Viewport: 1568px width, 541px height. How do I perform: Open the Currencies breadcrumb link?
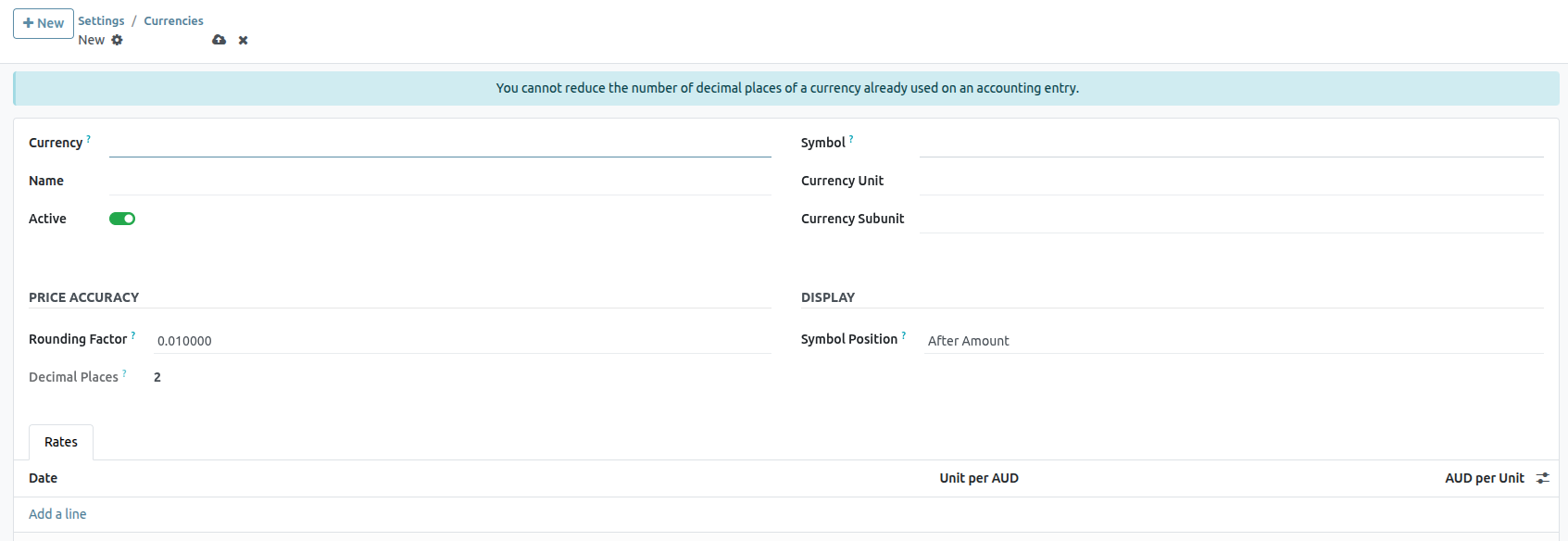point(173,20)
